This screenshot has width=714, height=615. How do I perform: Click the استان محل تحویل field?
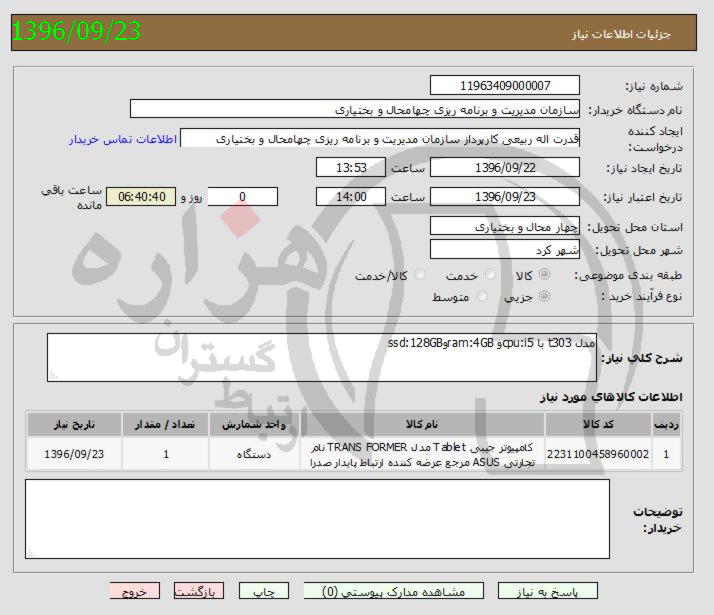coord(505,226)
